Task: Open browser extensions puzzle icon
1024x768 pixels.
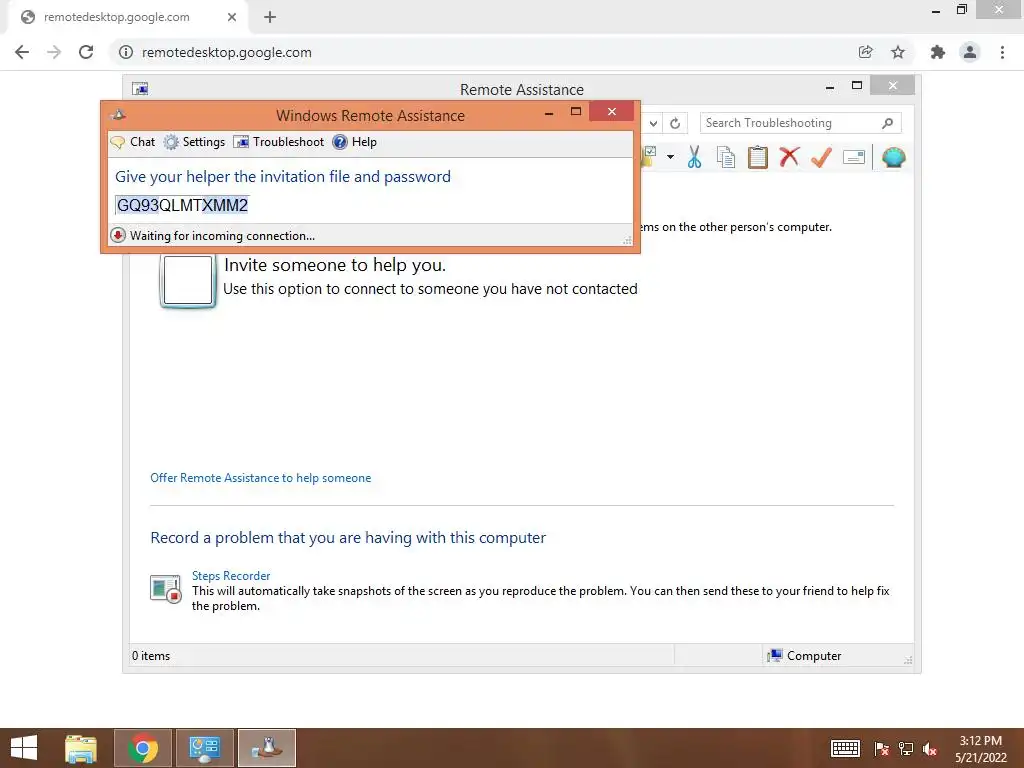Action: [938, 52]
